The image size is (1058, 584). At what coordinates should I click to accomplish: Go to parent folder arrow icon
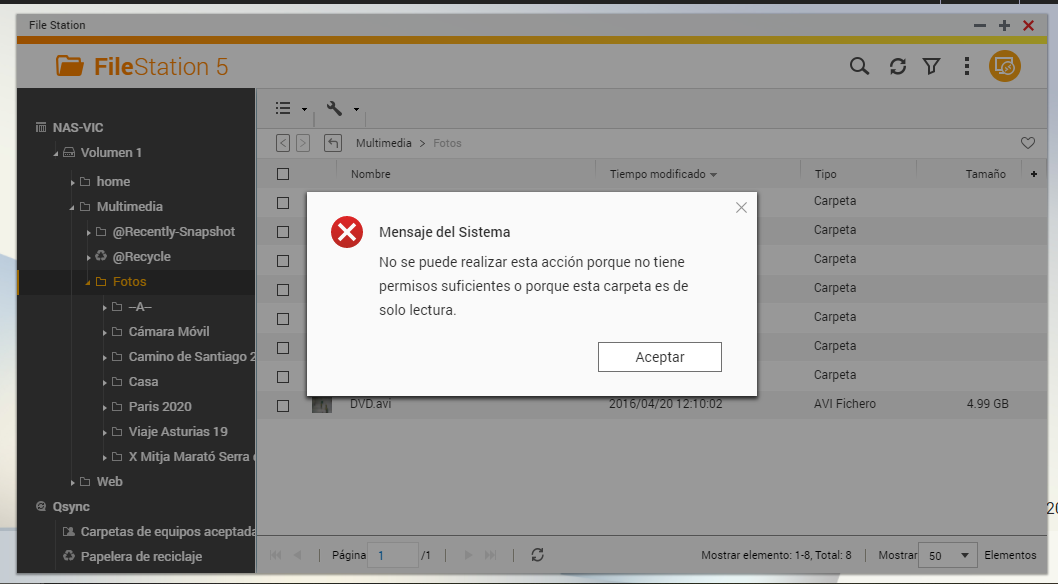[x=333, y=143]
